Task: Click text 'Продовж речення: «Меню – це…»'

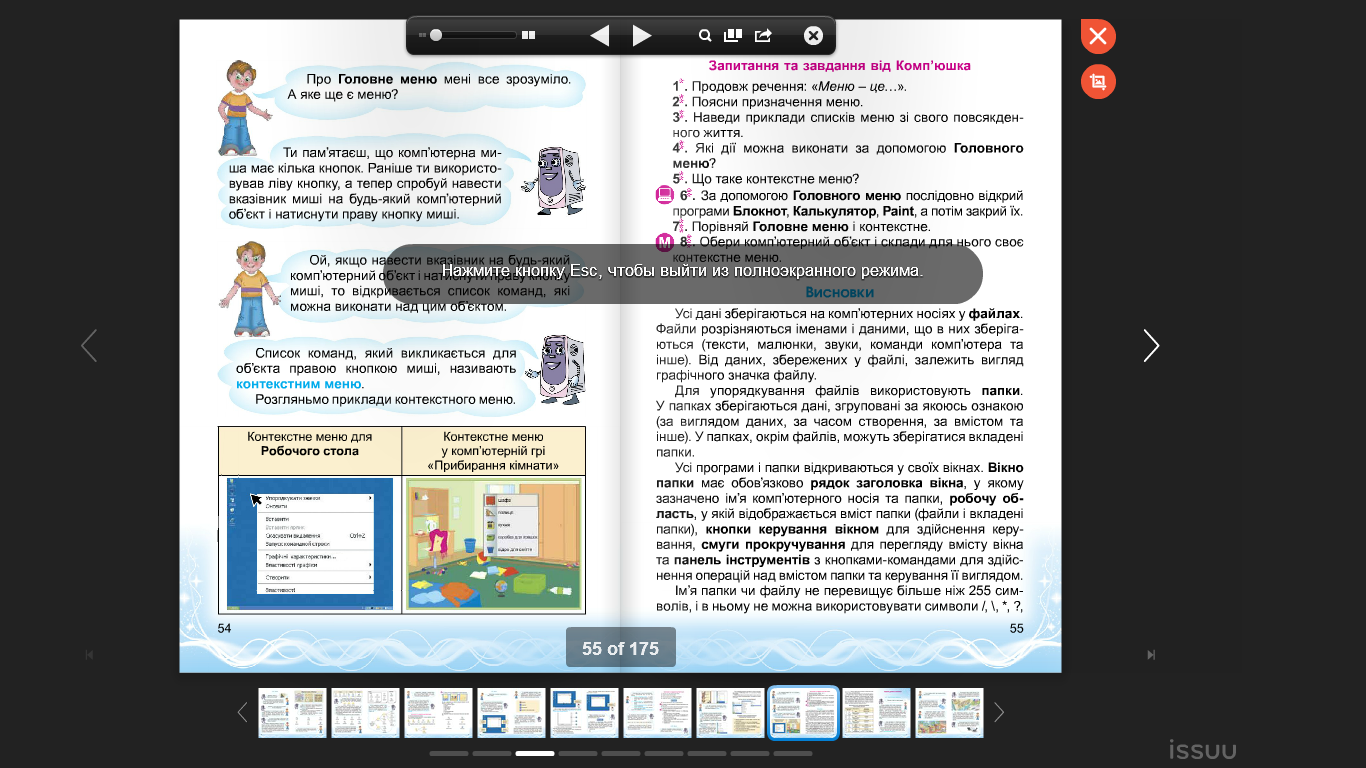Action: point(800,87)
